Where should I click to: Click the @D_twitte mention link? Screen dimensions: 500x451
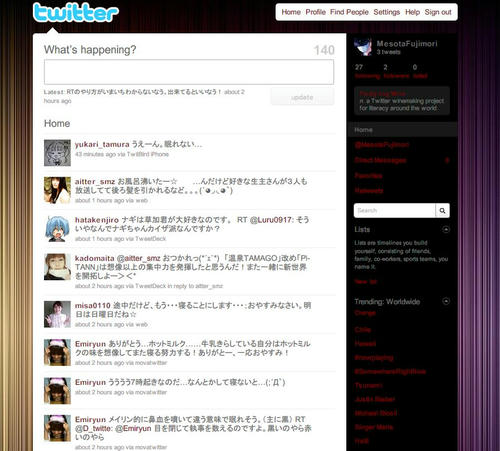pyautogui.click(x=93, y=428)
